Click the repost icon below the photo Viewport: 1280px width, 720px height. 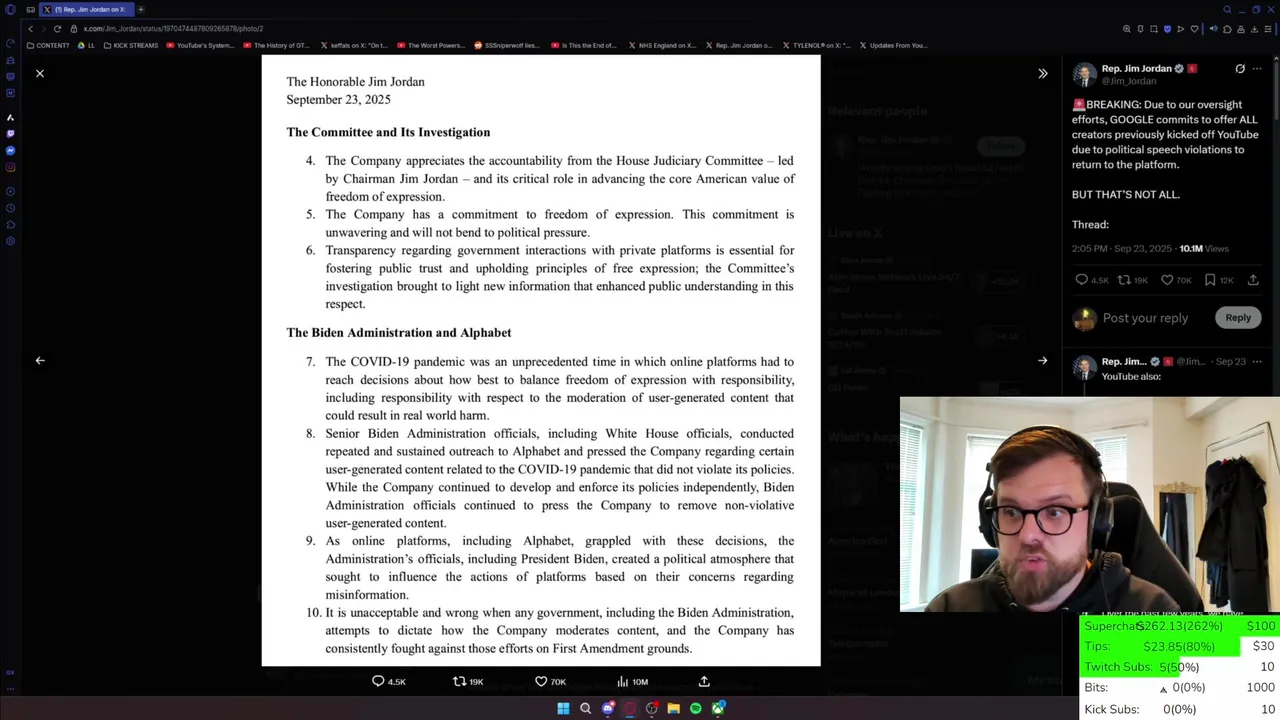[459, 681]
